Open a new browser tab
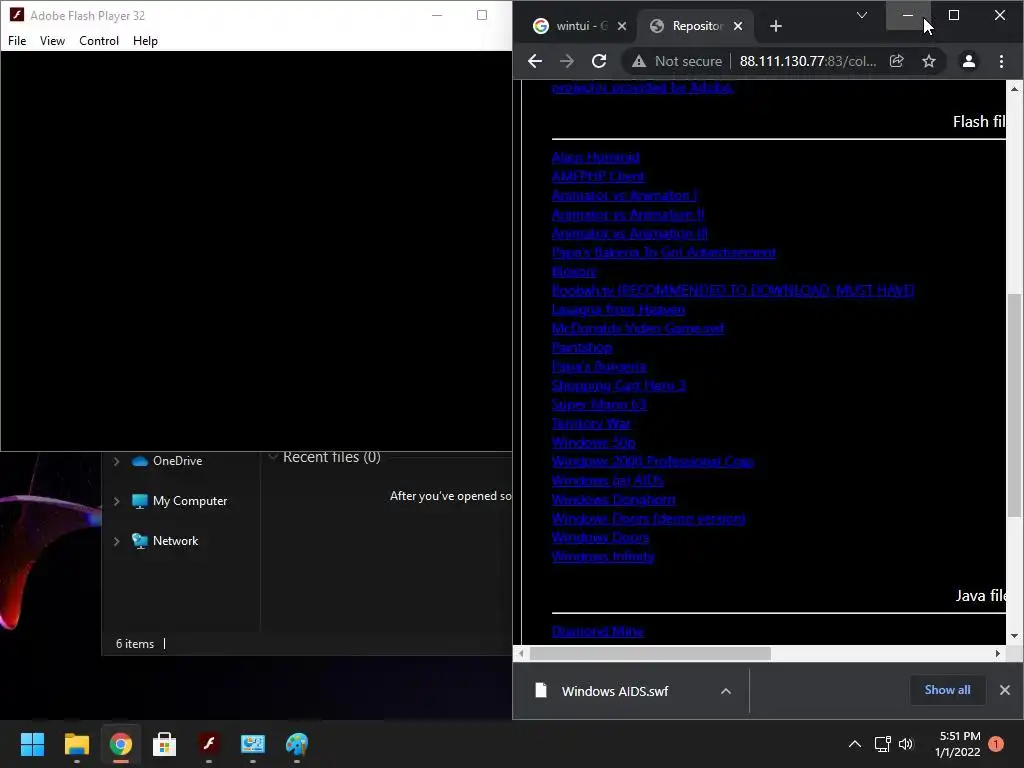The image size is (1024, 768). [x=775, y=26]
